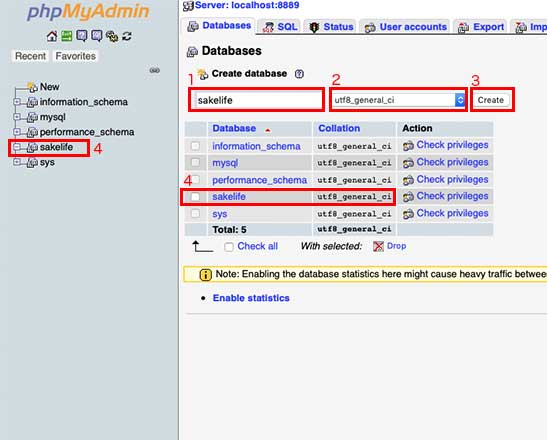Click sakelife database icon in tree
The image size is (547, 440).
click(32, 148)
